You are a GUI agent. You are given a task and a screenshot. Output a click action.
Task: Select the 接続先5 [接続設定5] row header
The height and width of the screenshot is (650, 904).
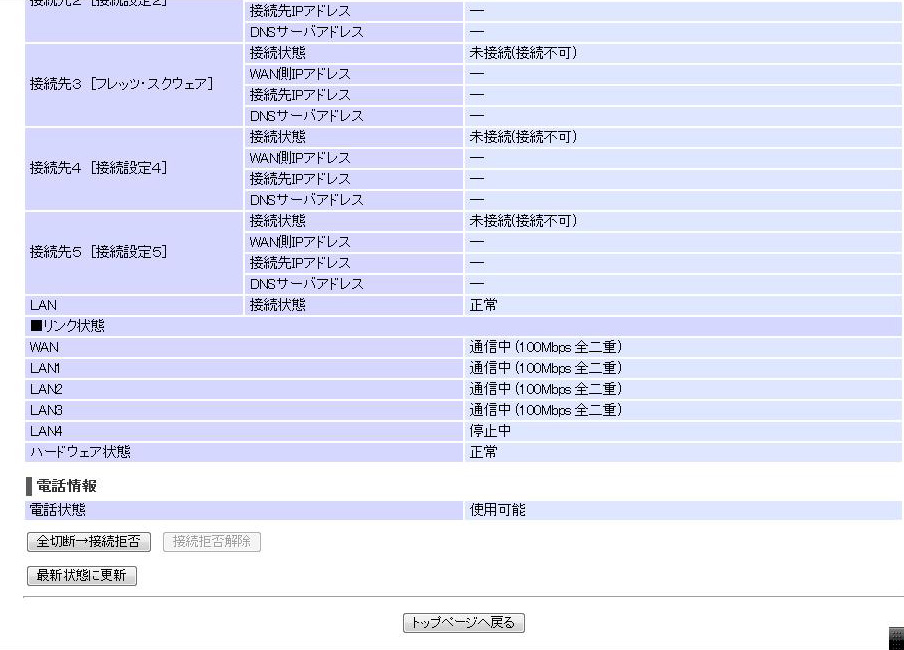98,252
